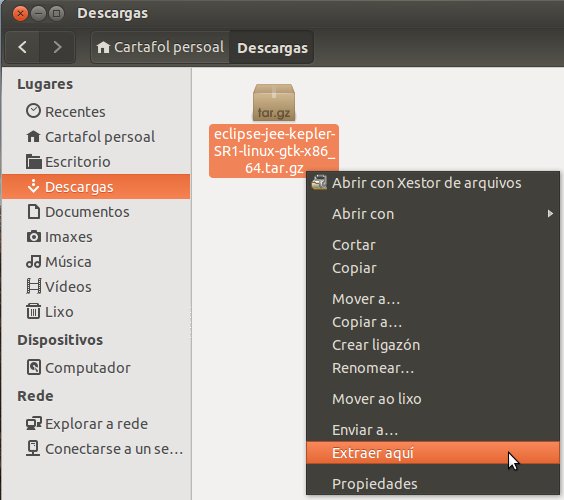Viewport: 564px width, 500px height.
Task: Click Extraer aquí to extract archive
Action: click(x=433, y=453)
